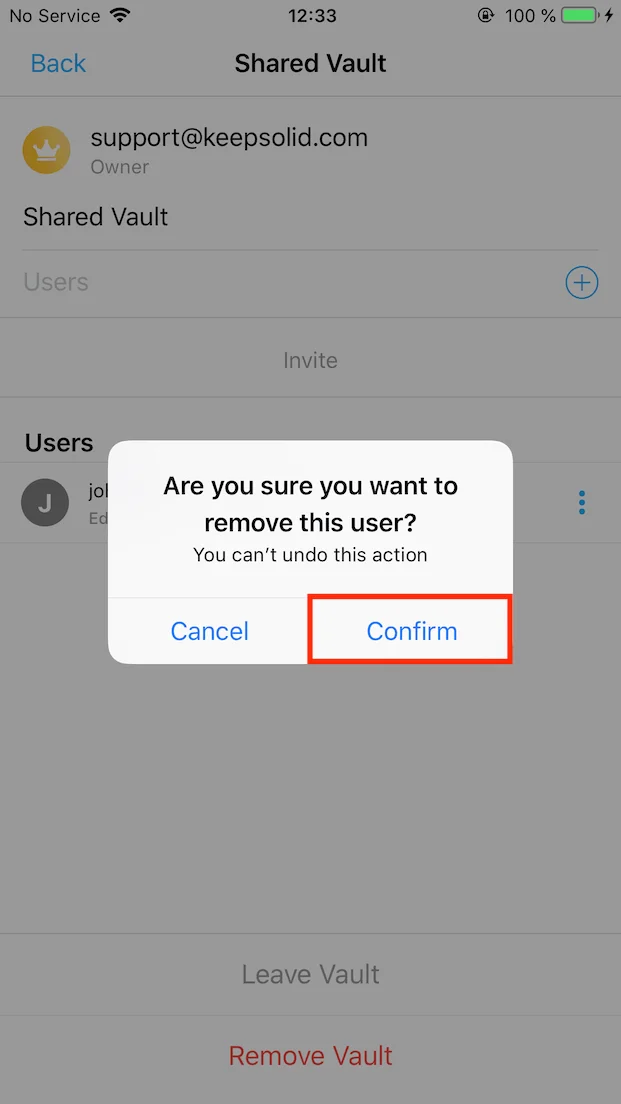This screenshot has height=1104, width=621.
Task: Tap the gray J user avatar
Action: 45,503
